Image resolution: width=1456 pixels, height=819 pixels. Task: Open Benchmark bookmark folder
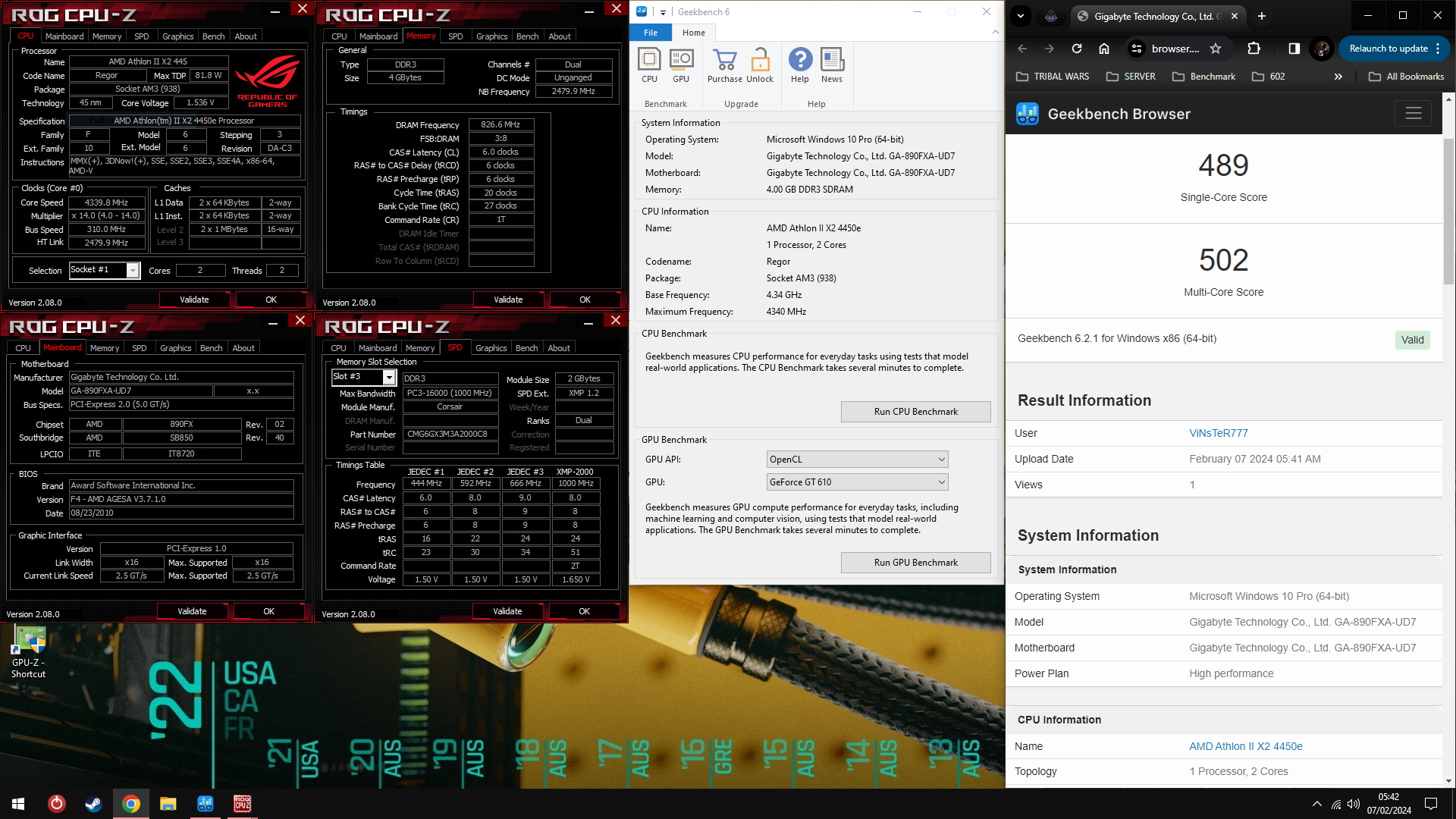tap(1204, 77)
